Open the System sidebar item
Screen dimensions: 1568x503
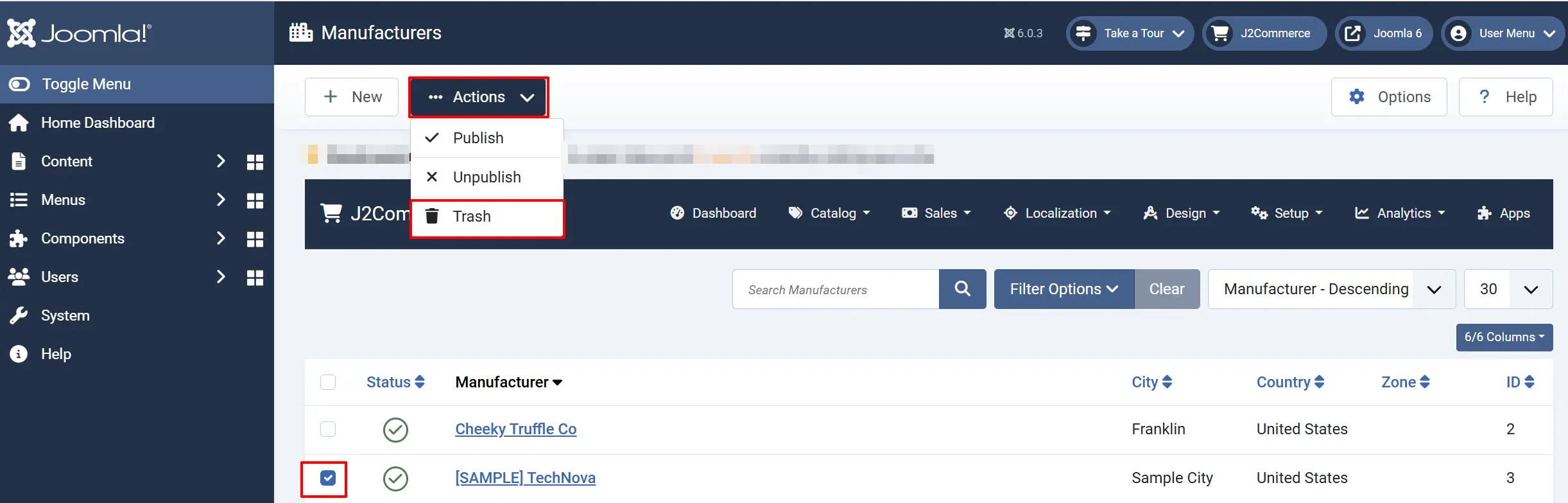(x=137, y=315)
